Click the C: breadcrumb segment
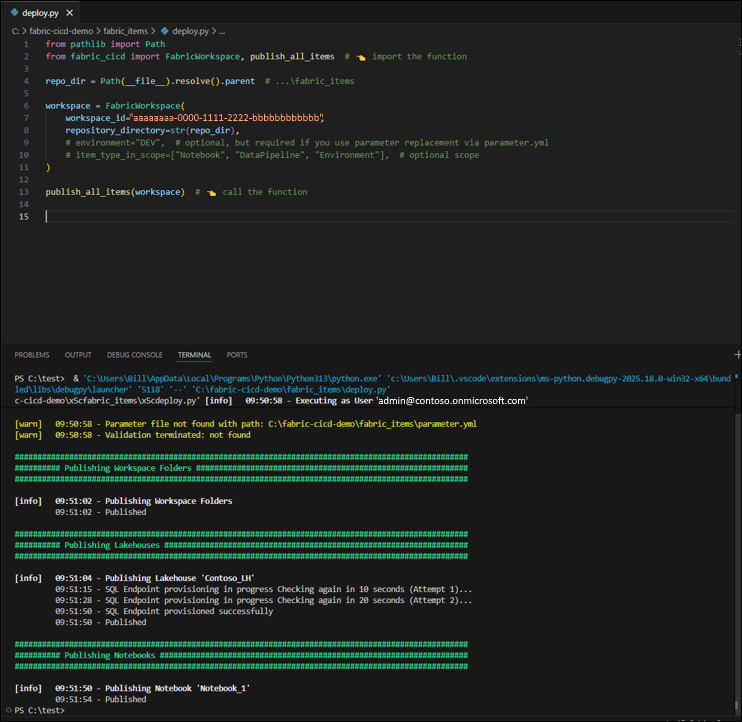Viewport: 742px width, 722px height. pyautogui.click(x=16, y=31)
